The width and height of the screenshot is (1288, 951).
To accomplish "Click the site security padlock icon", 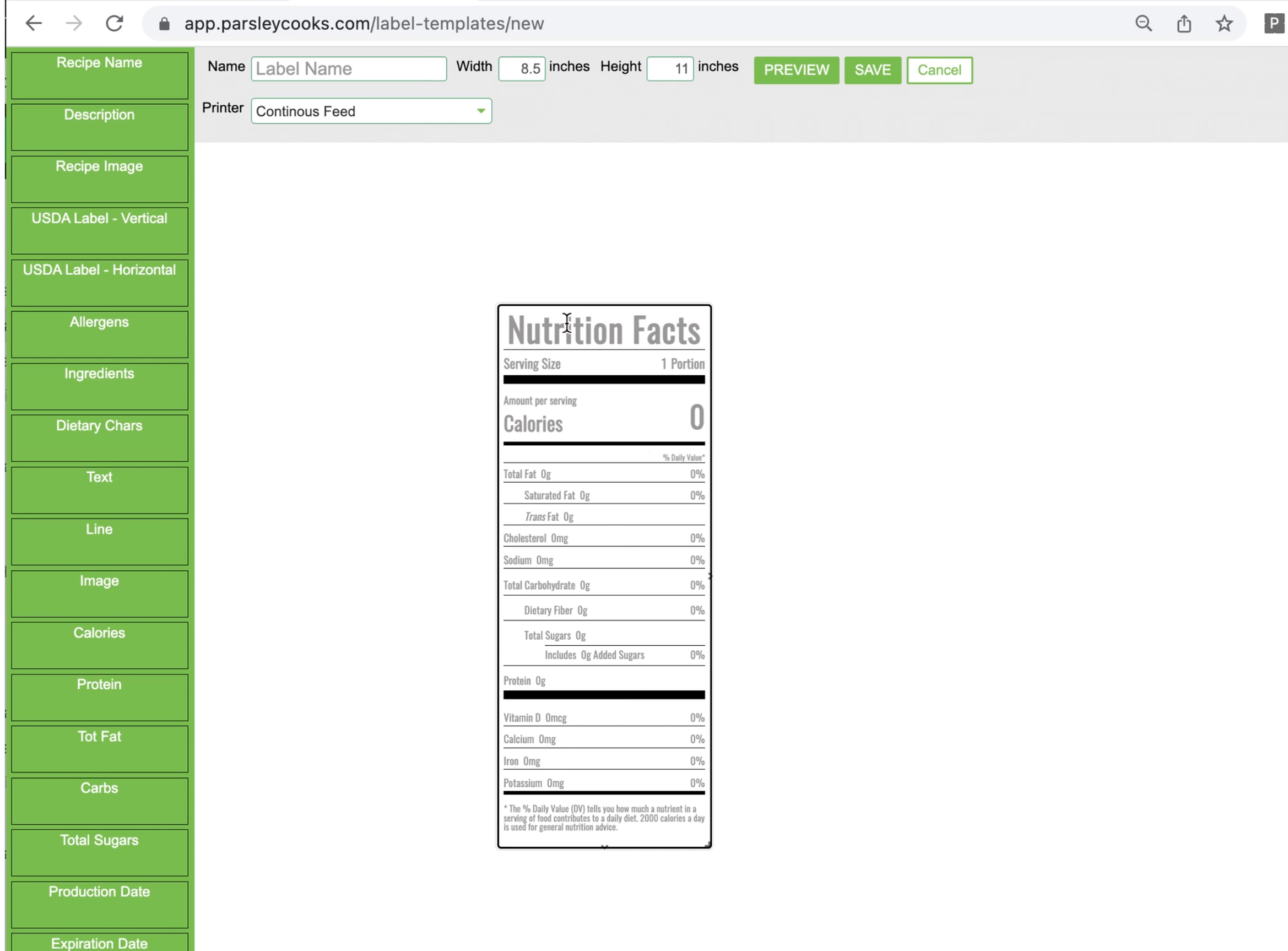I will [x=164, y=23].
